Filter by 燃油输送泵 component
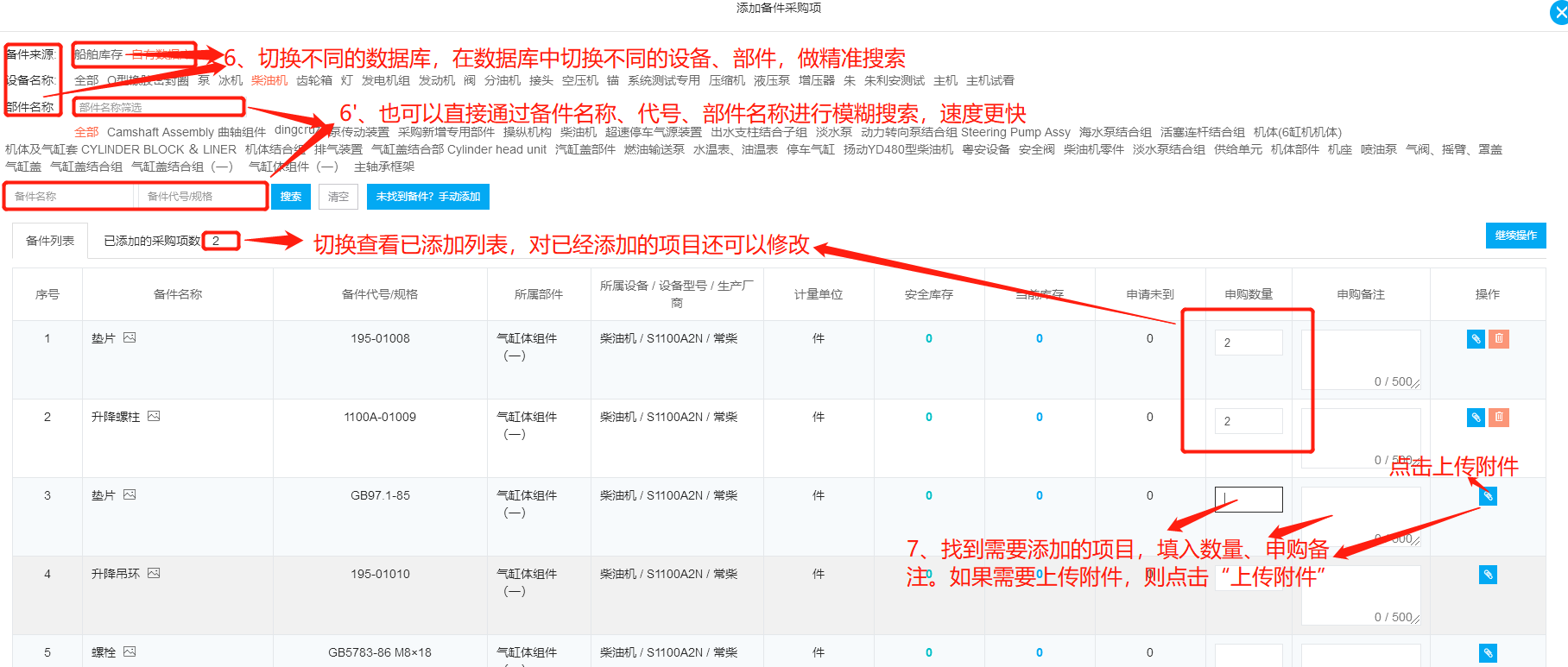This screenshot has width=1568, height=667. point(654,149)
